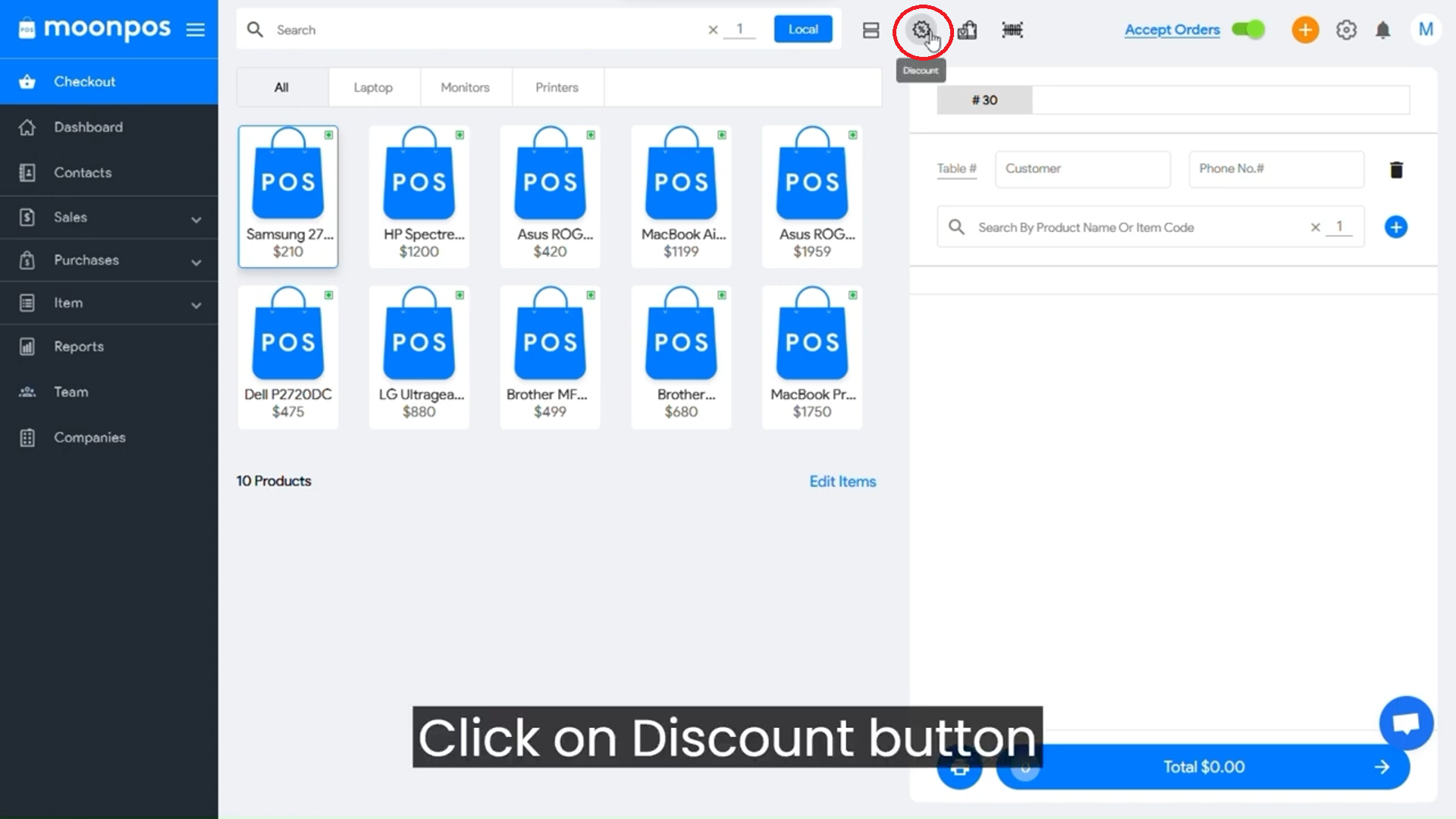Add Brother MF... $499 product
This screenshot has height=819, width=1456.
[x=551, y=357]
